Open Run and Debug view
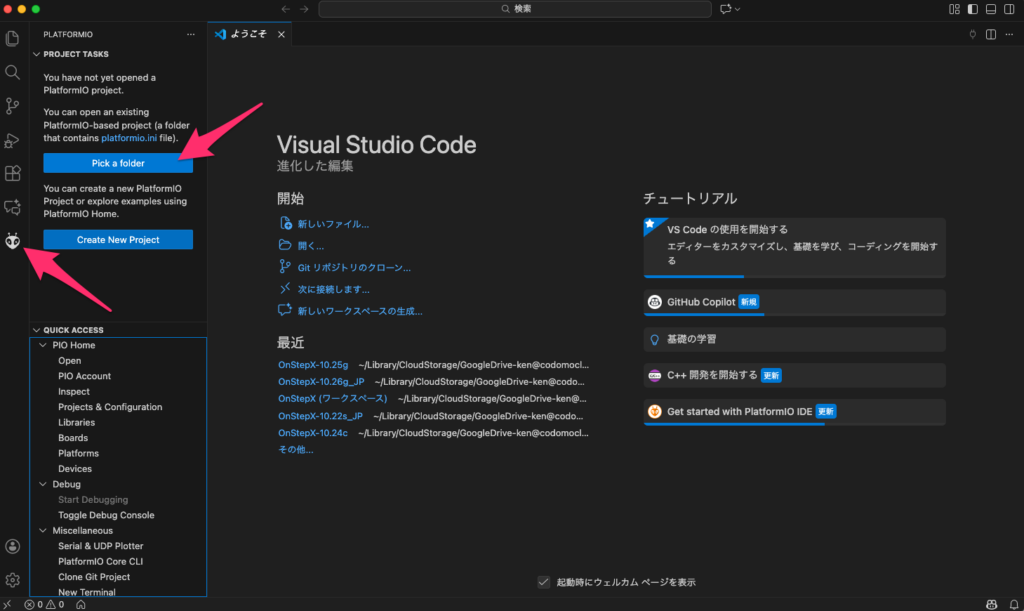The width and height of the screenshot is (1024, 611). tap(13, 140)
